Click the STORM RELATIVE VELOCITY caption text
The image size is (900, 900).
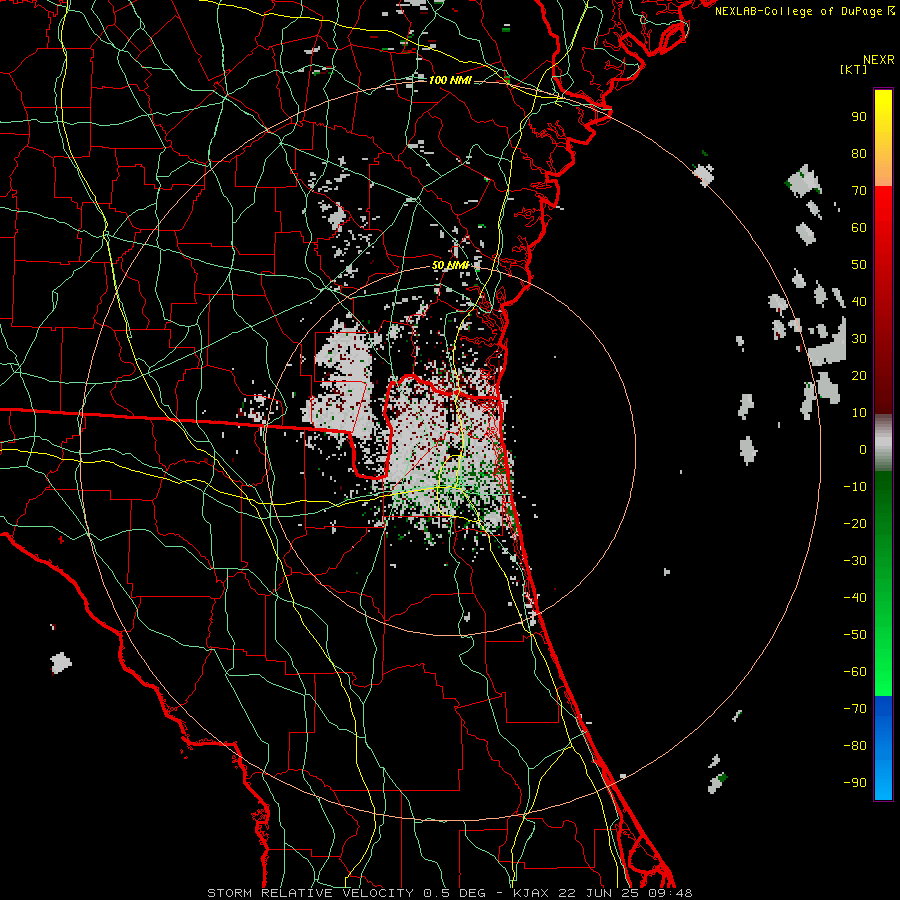[310, 893]
